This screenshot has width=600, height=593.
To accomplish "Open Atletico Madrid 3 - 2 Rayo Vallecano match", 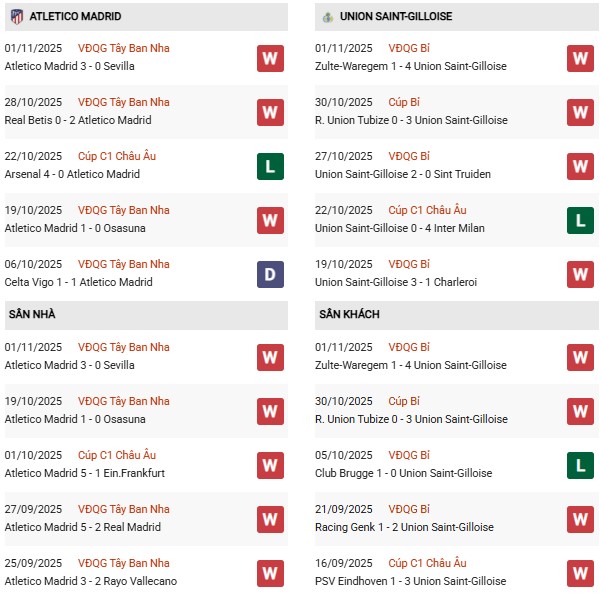I will click(90, 581).
